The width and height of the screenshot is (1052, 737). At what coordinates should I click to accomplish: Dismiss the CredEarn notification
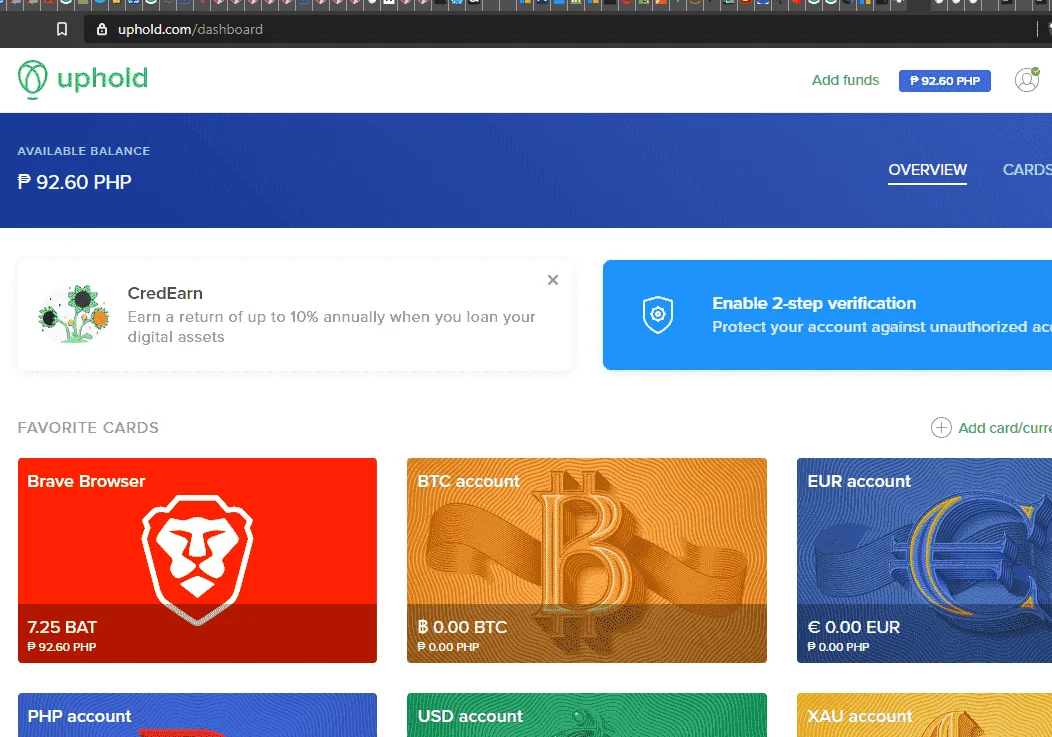point(553,280)
